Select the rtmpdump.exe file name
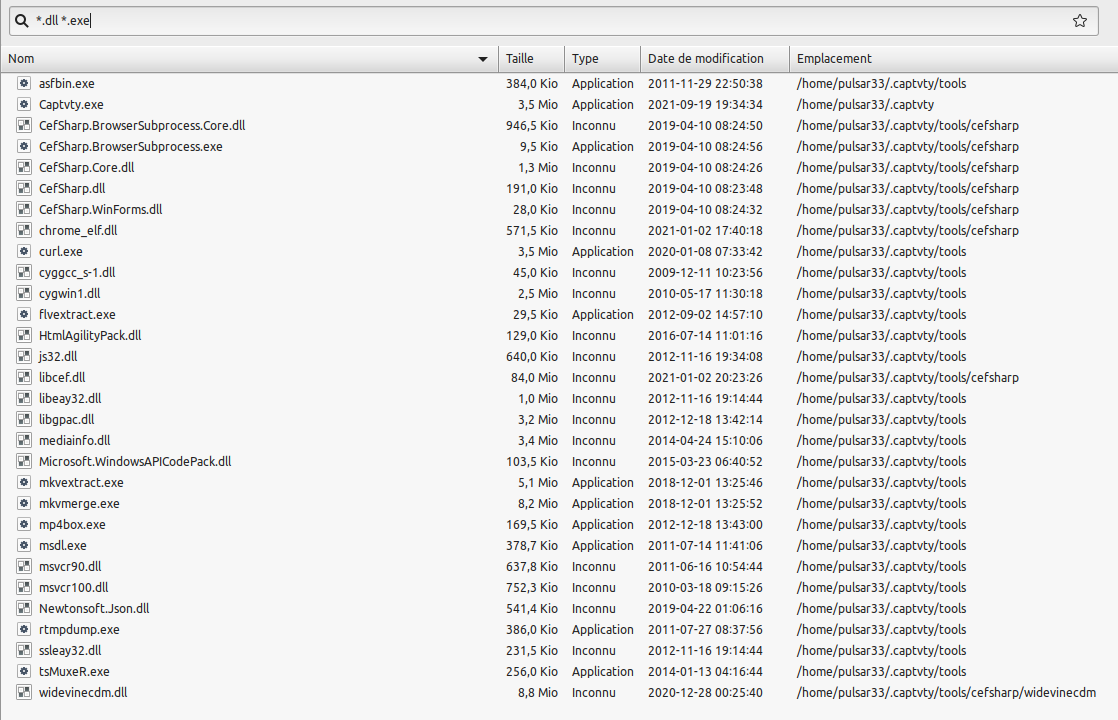The height and width of the screenshot is (720, 1118). 79,630
